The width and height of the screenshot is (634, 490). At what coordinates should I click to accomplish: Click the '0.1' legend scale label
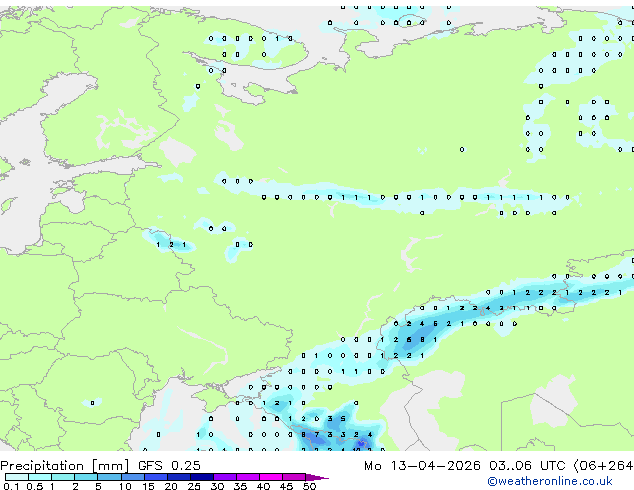pyautogui.click(x=11, y=486)
